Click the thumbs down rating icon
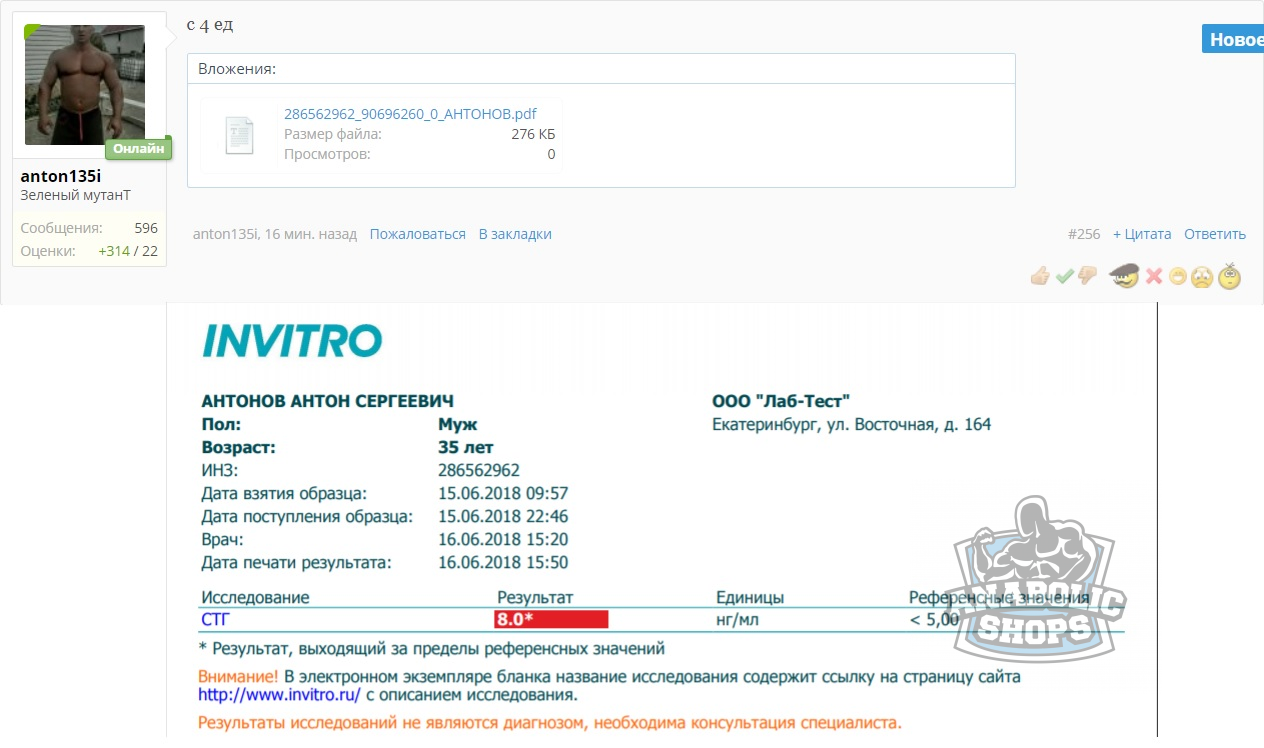1264x748 pixels. pos(1087,276)
